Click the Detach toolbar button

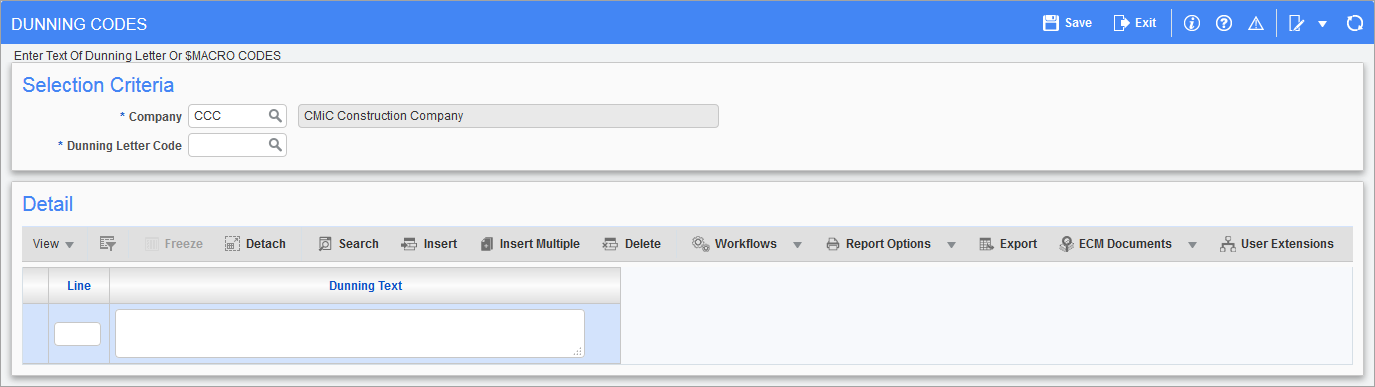click(255, 244)
